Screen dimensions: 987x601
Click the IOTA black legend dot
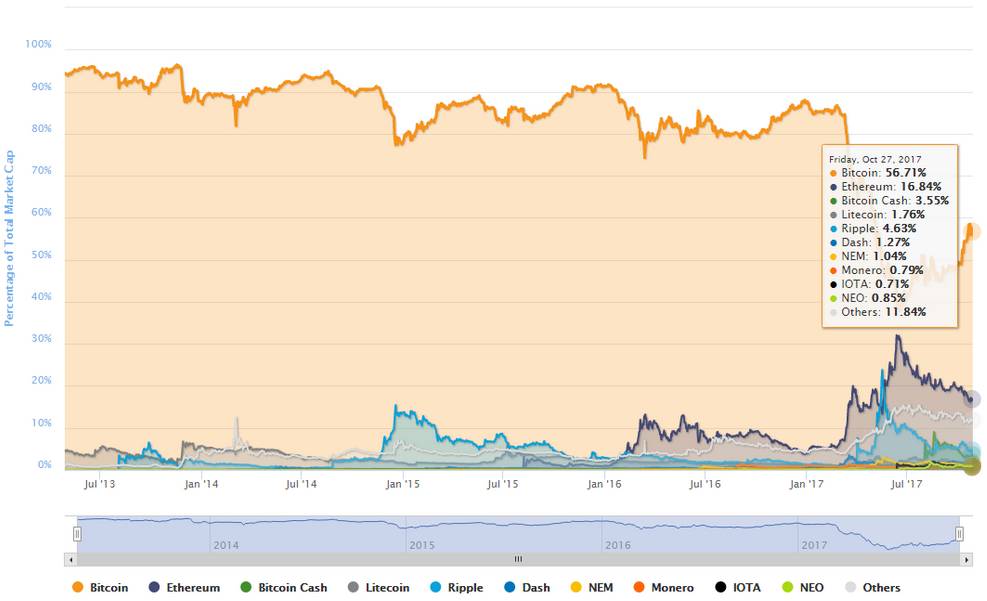point(721,587)
